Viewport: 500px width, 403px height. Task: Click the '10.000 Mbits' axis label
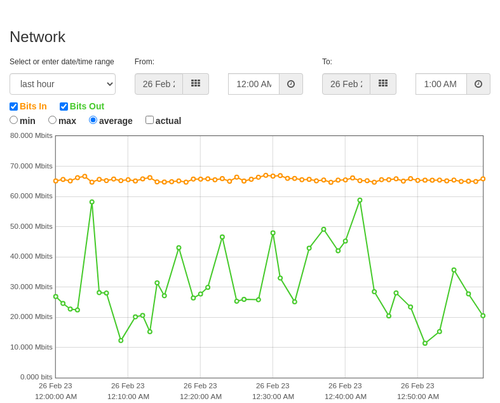(31, 347)
